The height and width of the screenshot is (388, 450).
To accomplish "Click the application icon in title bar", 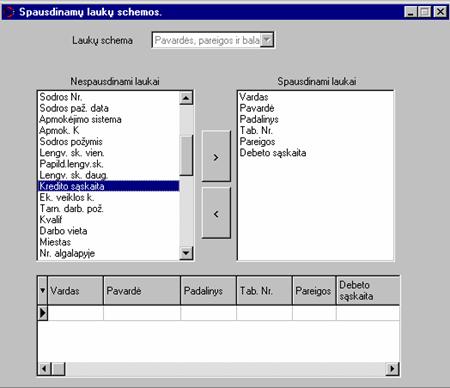I will point(9,12).
